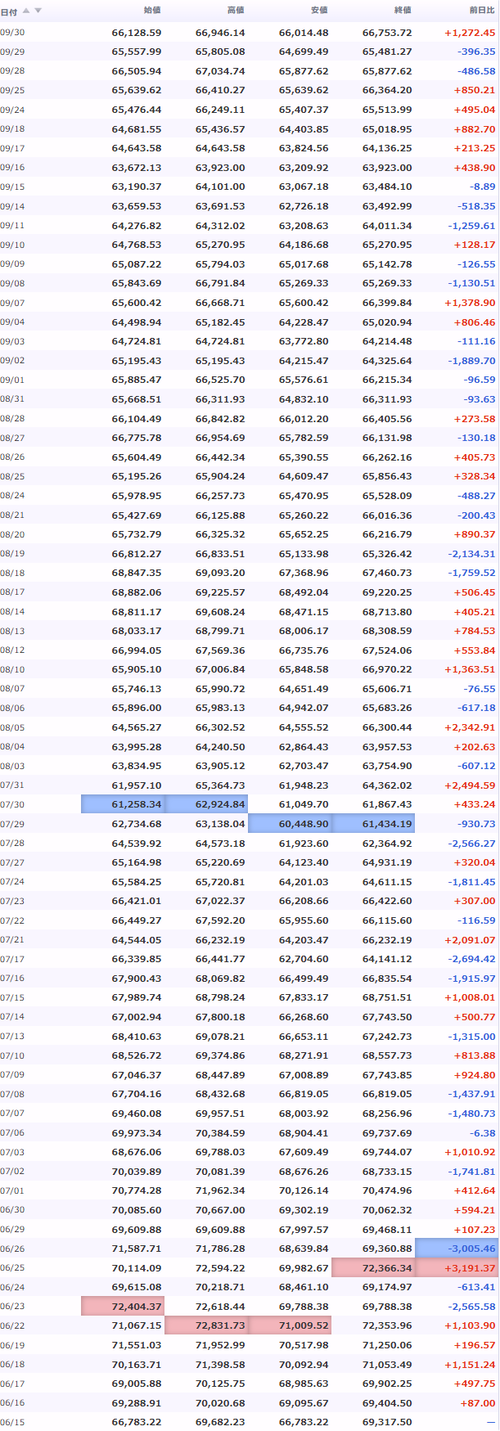The width and height of the screenshot is (500, 1431).
Task: Select the blue highlighted cell 60,448.90
Action: tap(289, 823)
